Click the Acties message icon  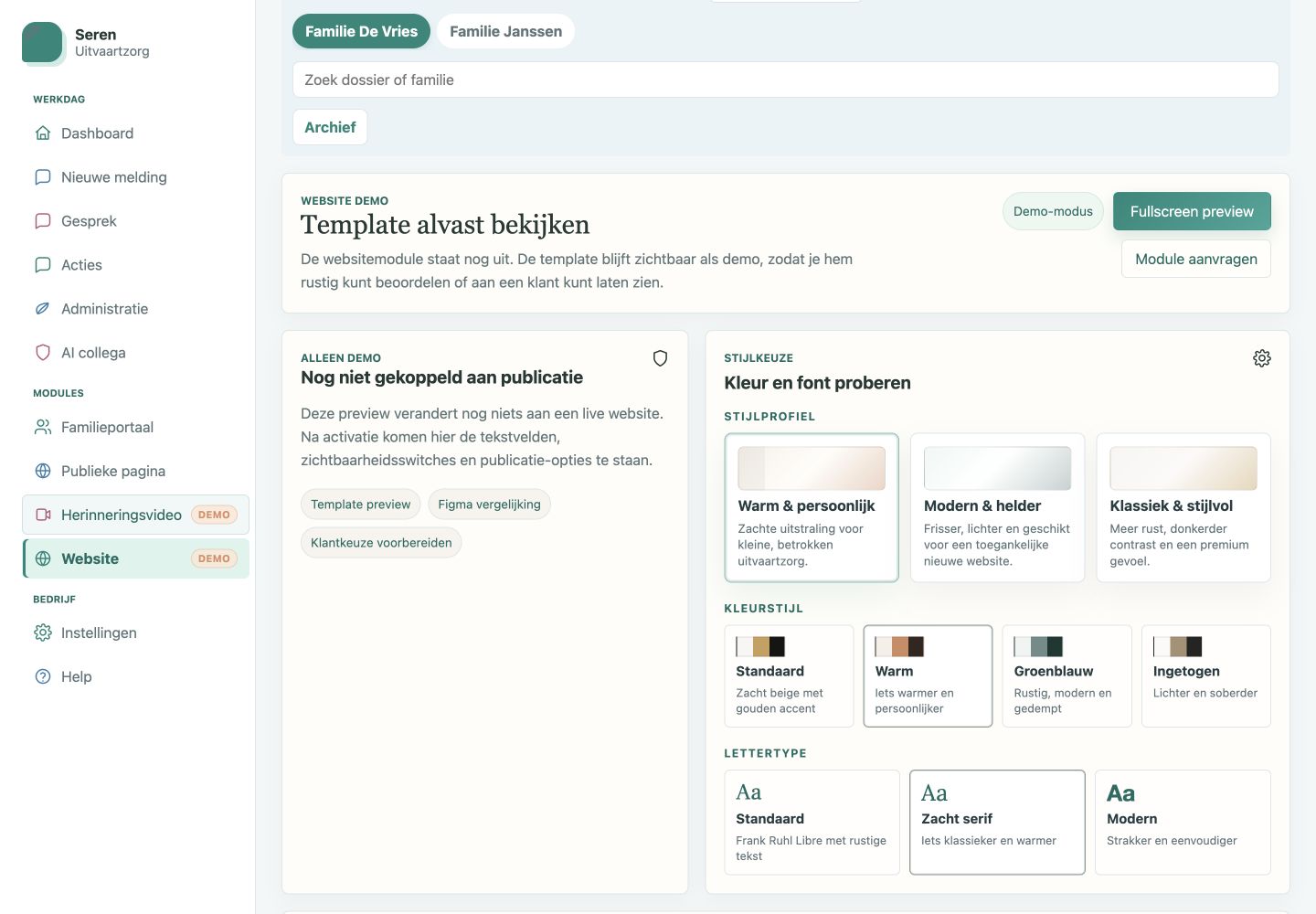[x=43, y=265]
